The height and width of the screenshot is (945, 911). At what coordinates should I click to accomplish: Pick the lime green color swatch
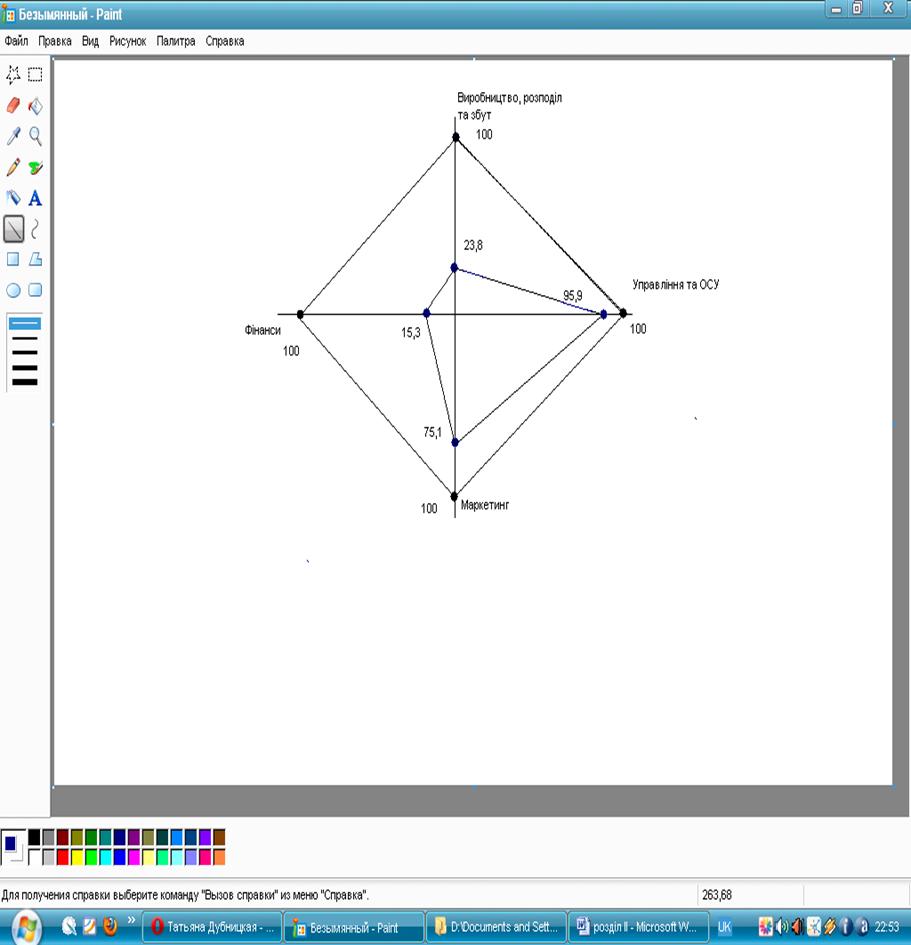point(91,856)
